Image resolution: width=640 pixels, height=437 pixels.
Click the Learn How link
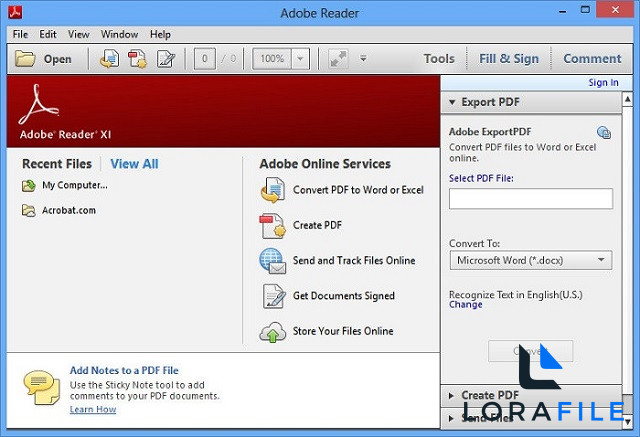[x=93, y=409]
